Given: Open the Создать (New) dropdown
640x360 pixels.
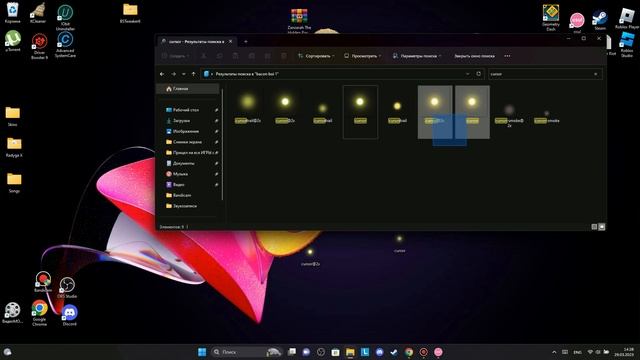Looking at the screenshot, I should coord(176,56).
